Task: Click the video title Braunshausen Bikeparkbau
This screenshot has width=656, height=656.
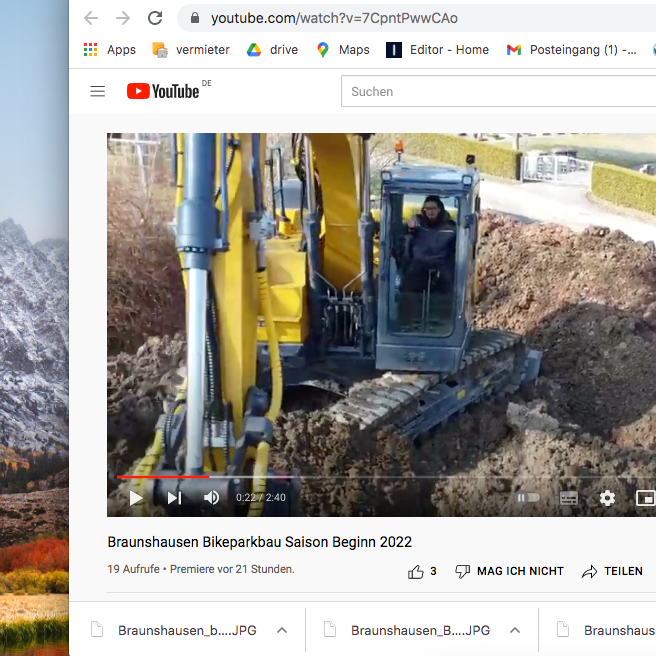Action: click(x=259, y=542)
